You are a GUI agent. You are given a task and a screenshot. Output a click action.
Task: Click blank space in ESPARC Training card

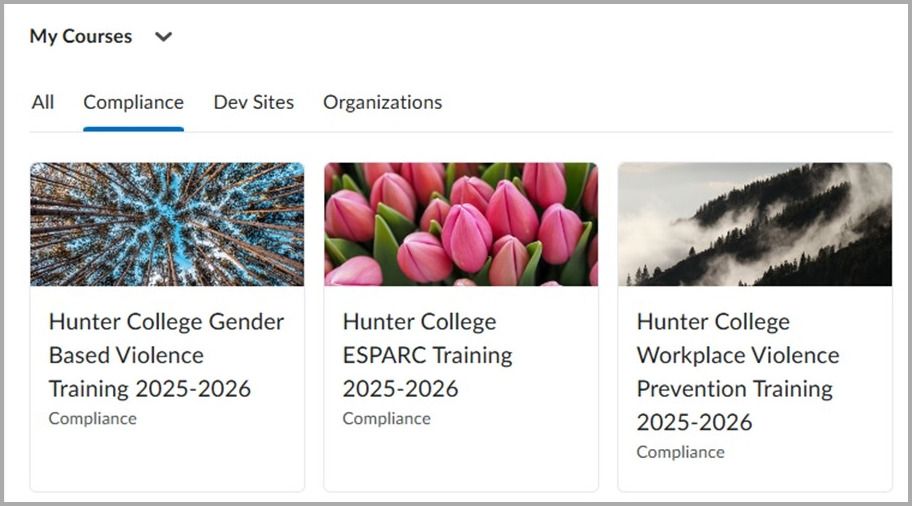point(461,460)
